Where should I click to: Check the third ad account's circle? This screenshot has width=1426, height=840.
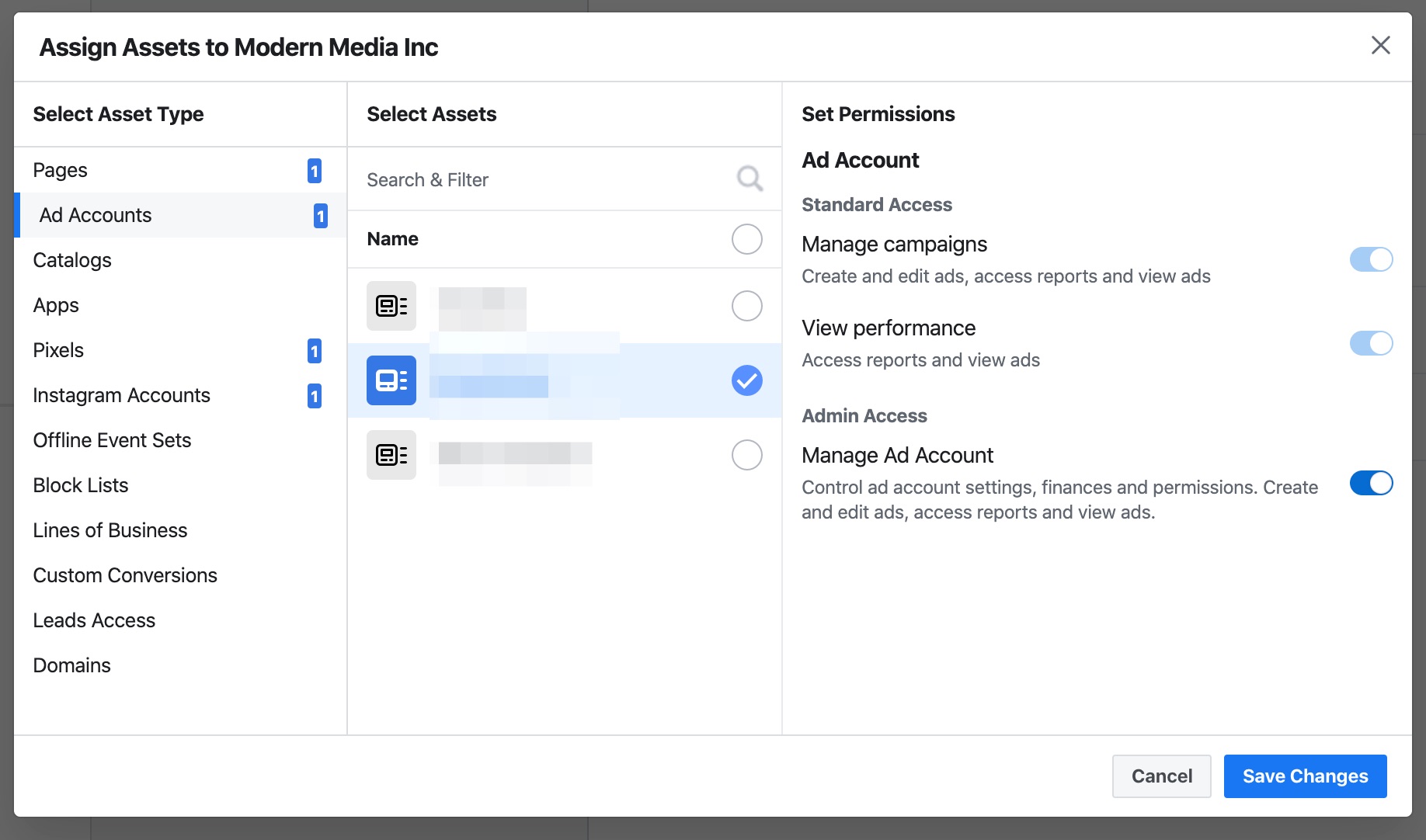[747, 455]
